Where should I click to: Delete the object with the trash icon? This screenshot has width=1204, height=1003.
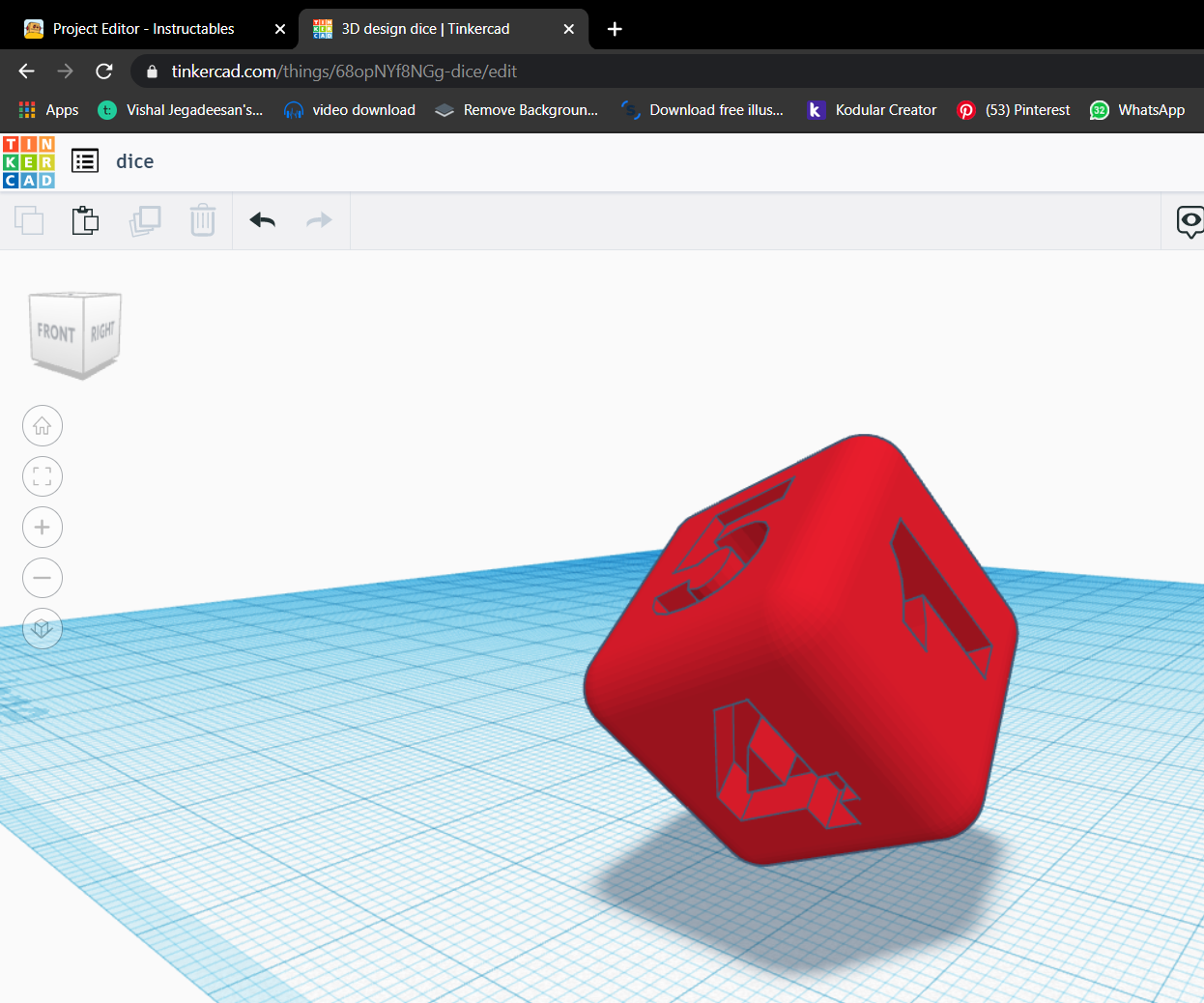click(202, 220)
